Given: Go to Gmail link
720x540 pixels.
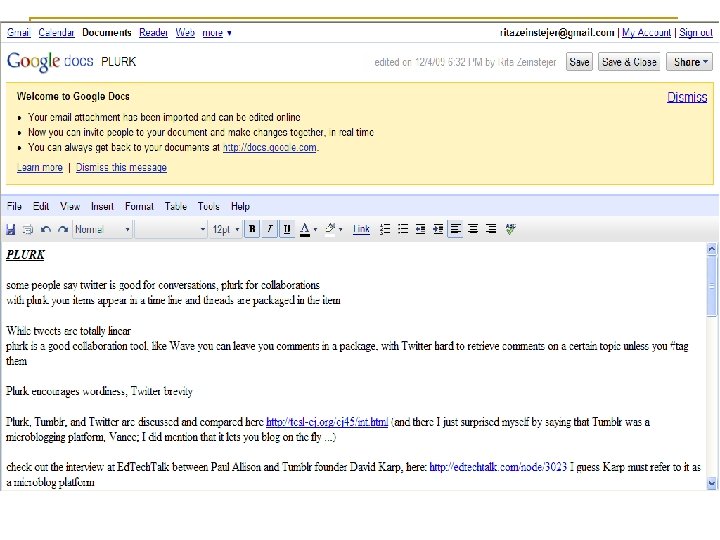Looking at the screenshot, I should click(18, 33).
